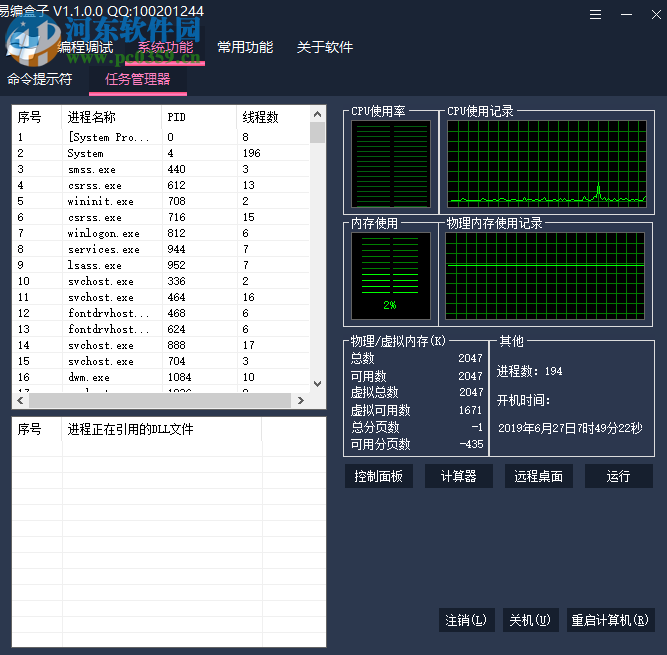Select csrss.exe with PID 716
Screen dimensions: 667x655
[x=161, y=217]
